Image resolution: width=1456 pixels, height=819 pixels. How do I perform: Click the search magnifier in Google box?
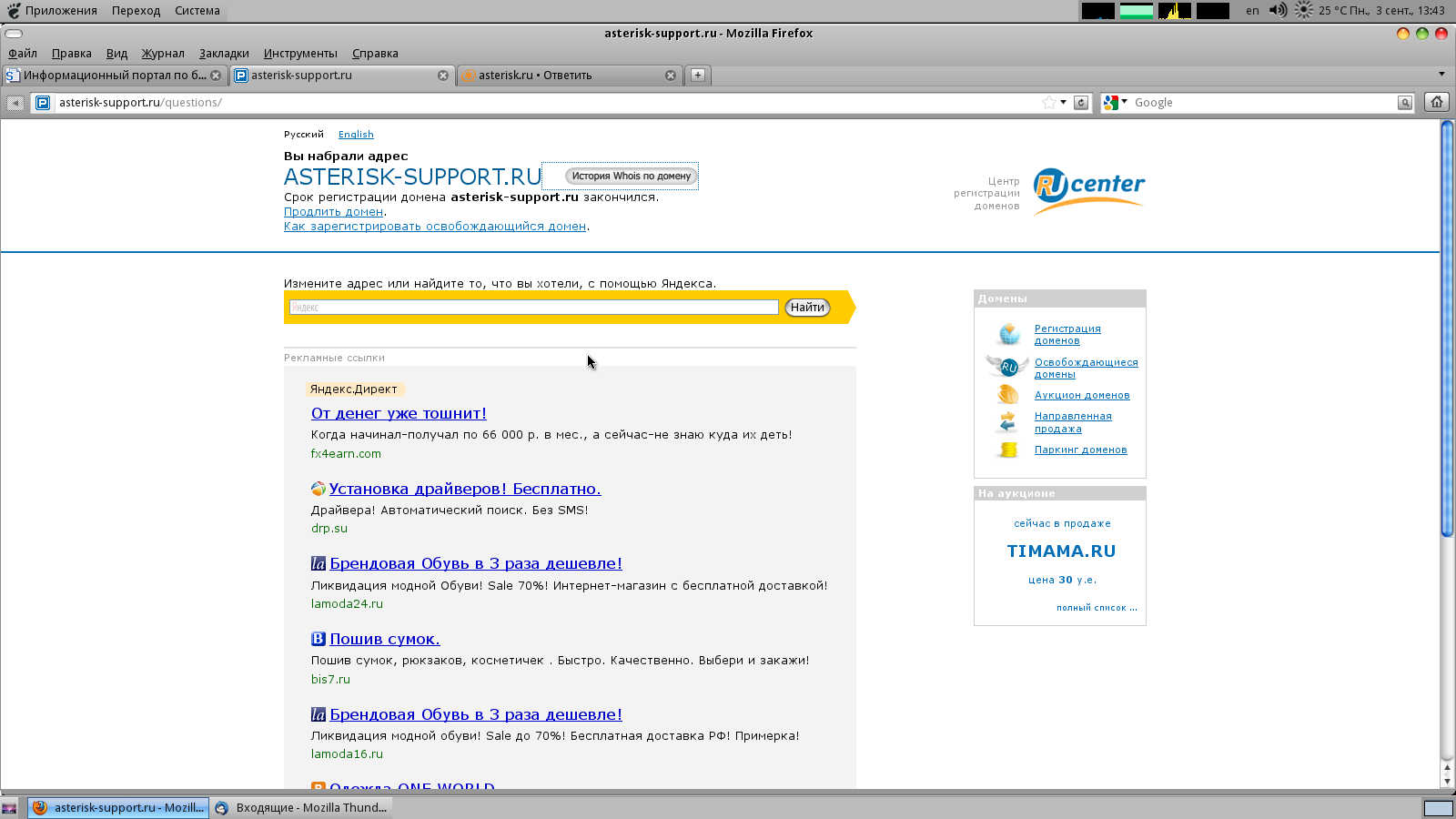1405,103
